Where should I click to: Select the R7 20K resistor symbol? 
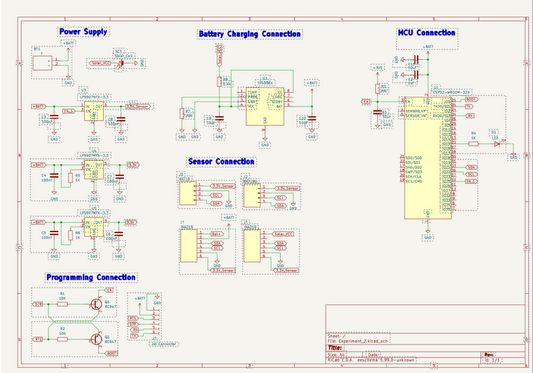click(x=182, y=114)
